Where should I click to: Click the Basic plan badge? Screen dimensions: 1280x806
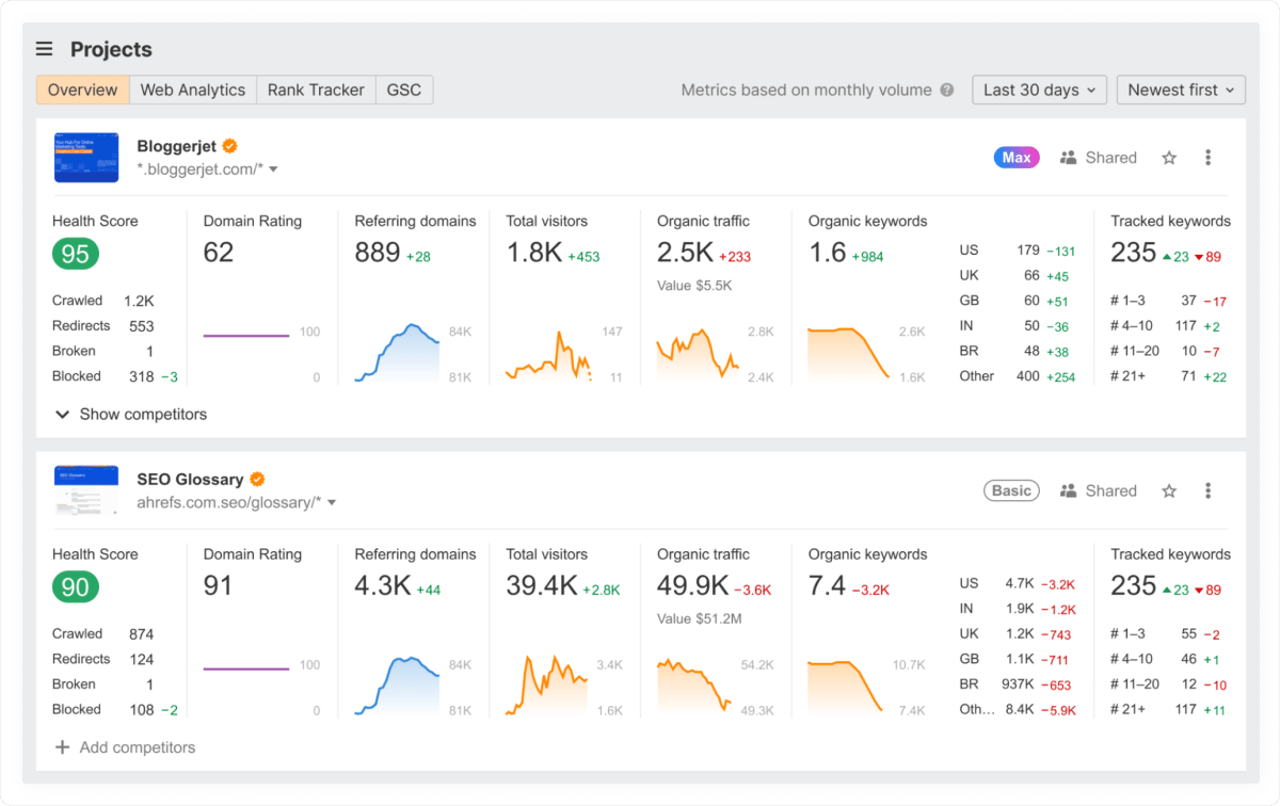(1011, 491)
